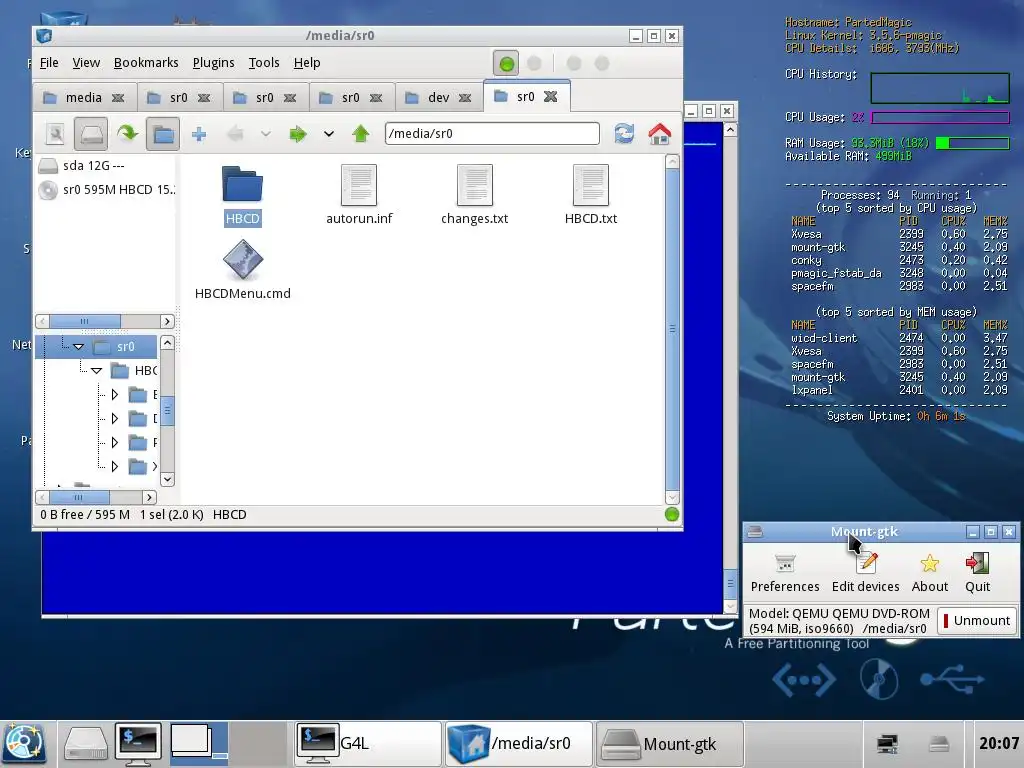Click the network tray icon

pyautogui.click(x=887, y=744)
